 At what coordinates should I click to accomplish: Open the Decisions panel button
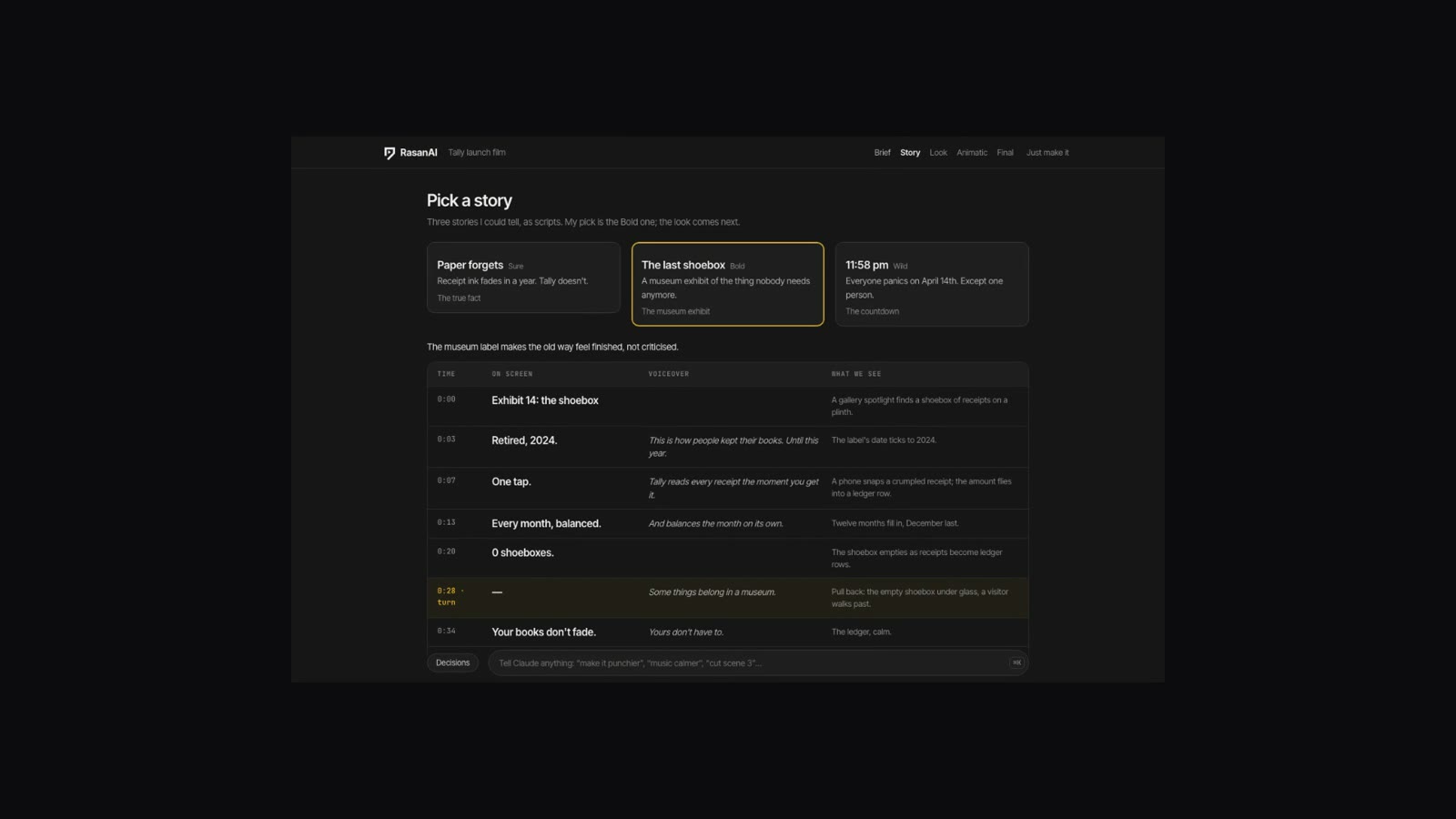click(x=452, y=662)
